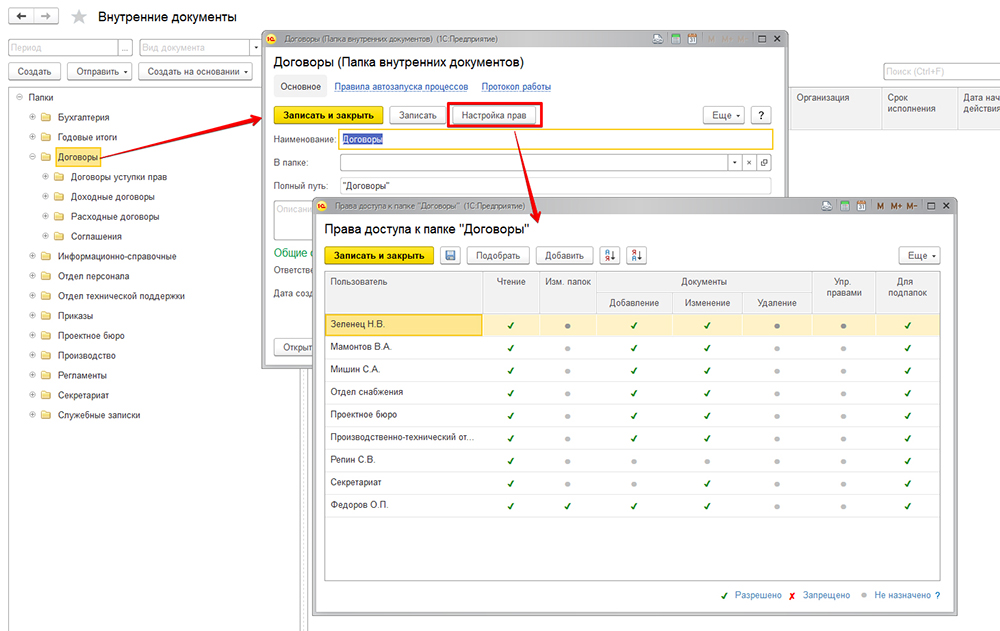The height and width of the screenshot is (631, 1000).
Task: Click the question mark help button
Action: coord(761,115)
